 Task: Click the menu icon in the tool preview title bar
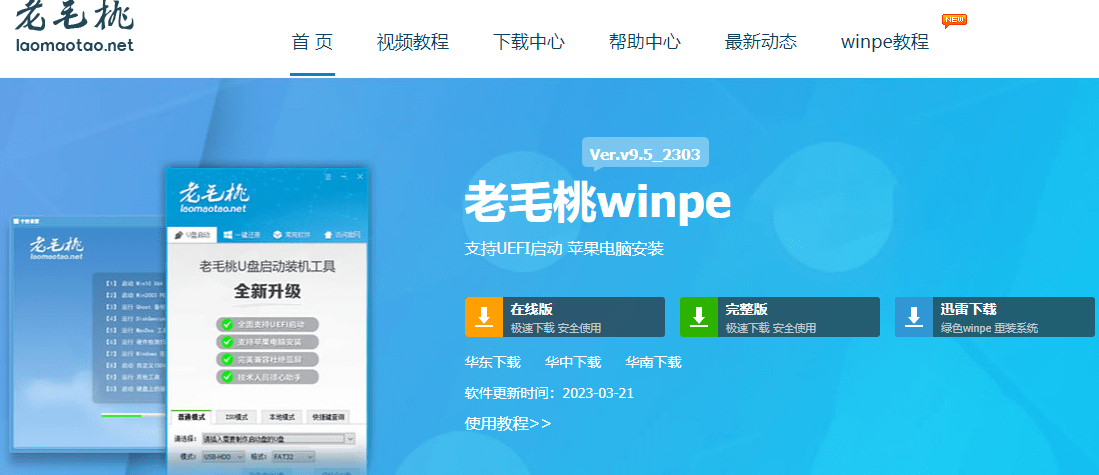pos(327,177)
